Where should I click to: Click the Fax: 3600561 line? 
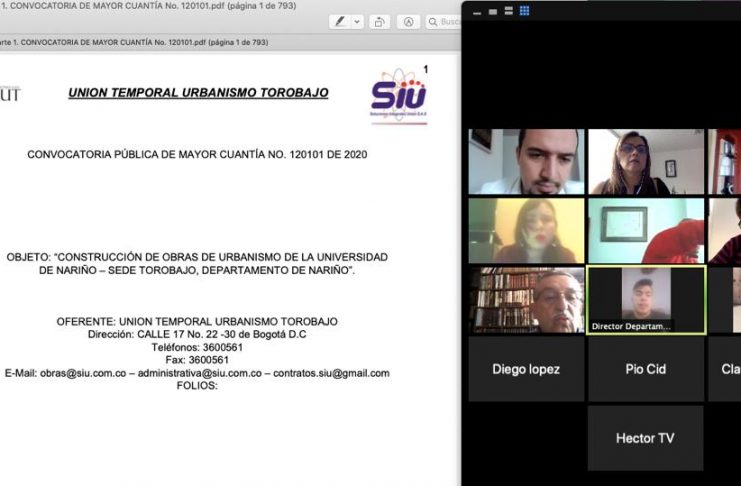(x=197, y=360)
